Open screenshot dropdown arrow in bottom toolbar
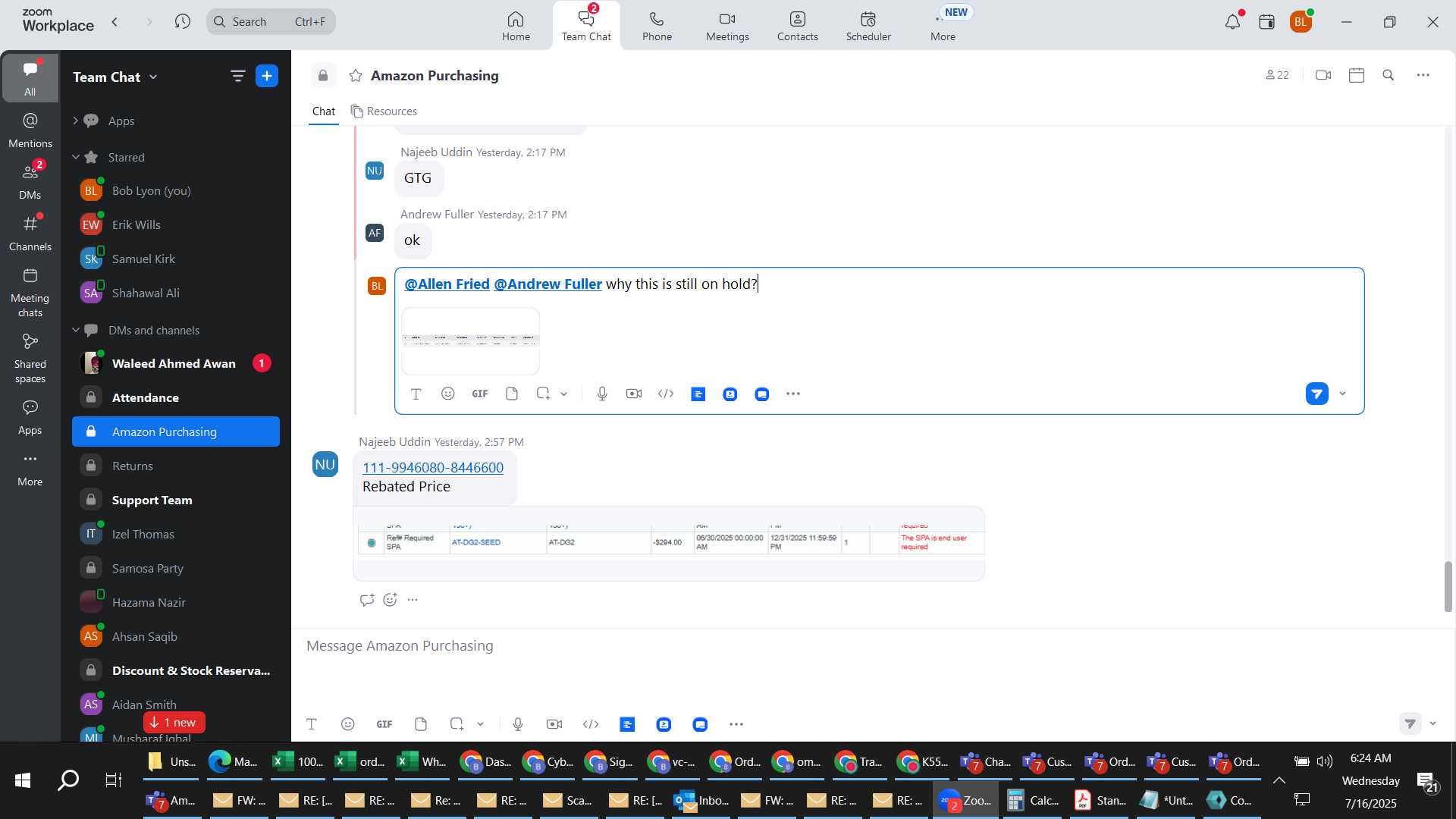This screenshot has height=819, width=1456. click(x=481, y=724)
